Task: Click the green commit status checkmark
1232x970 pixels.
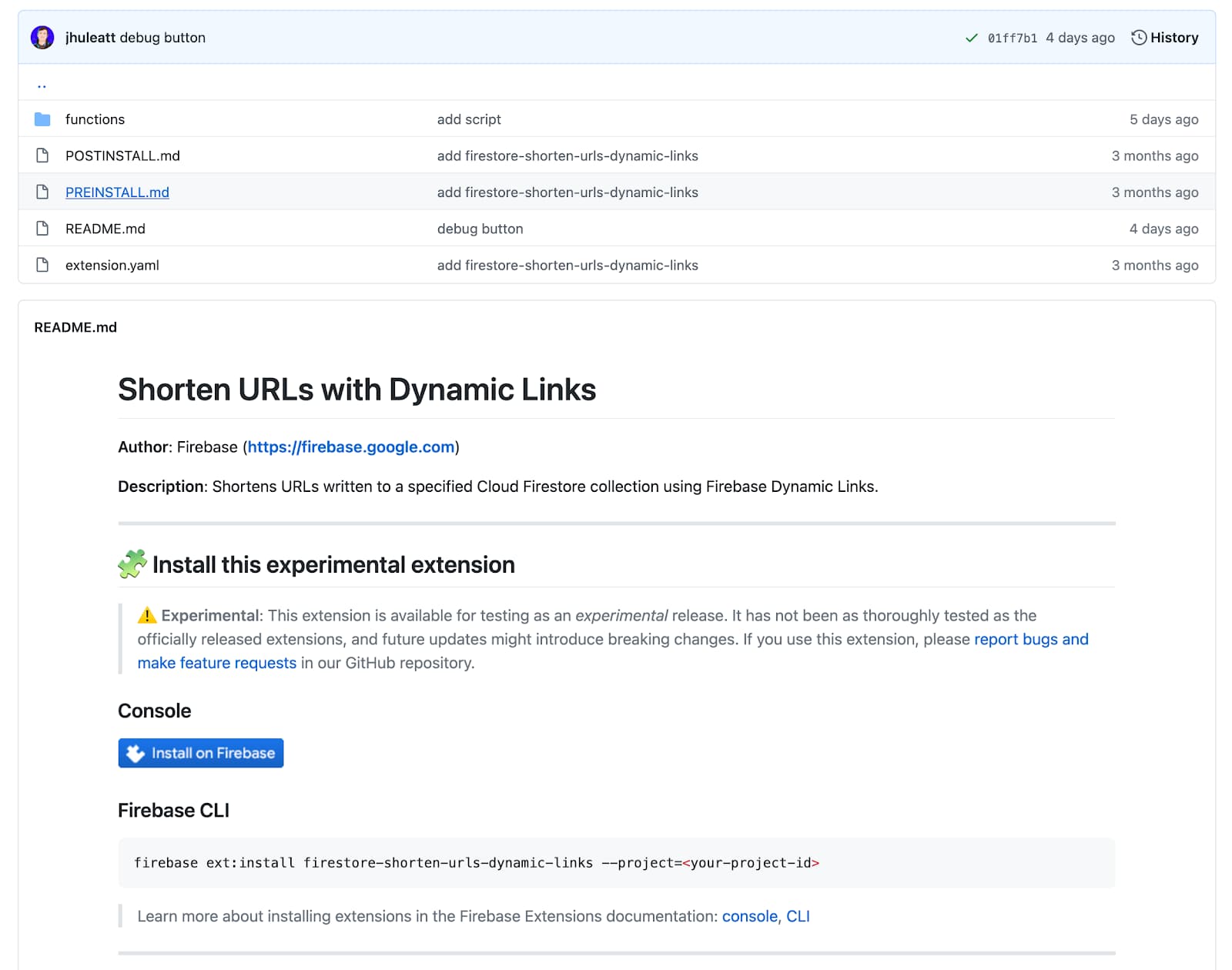Action: [972, 38]
